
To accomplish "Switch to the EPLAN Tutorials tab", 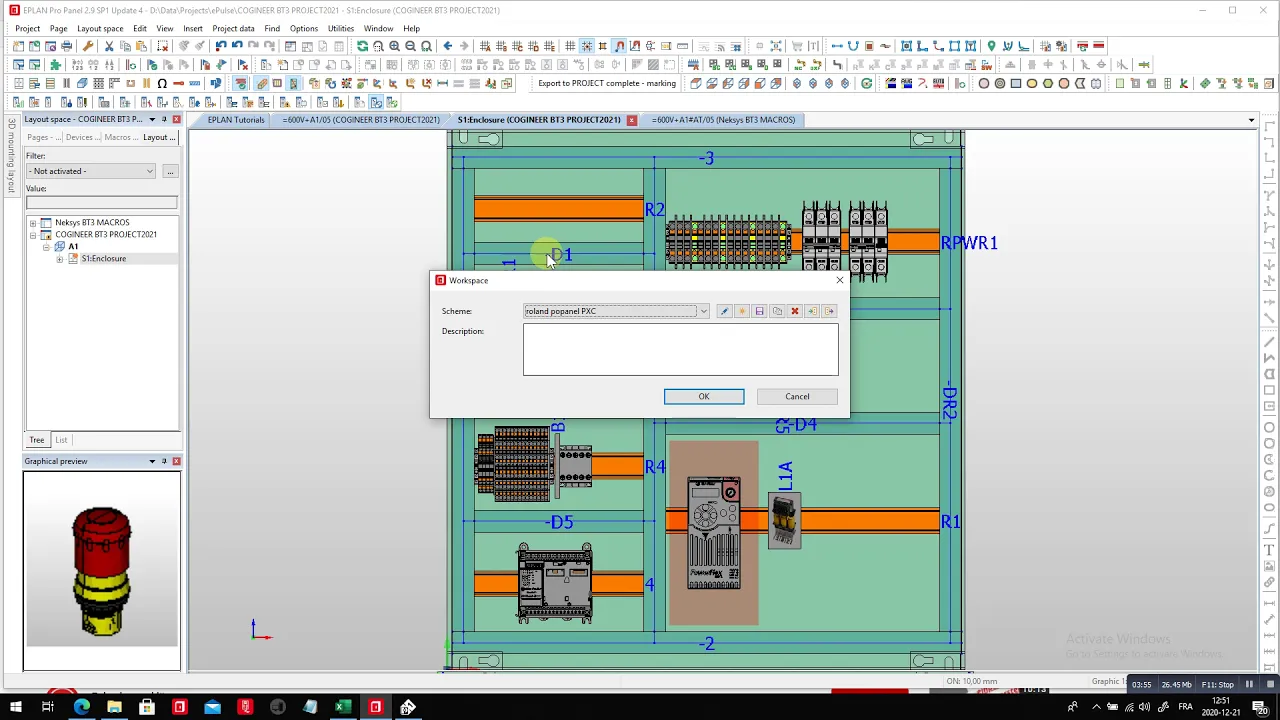I will coord(236,119).
